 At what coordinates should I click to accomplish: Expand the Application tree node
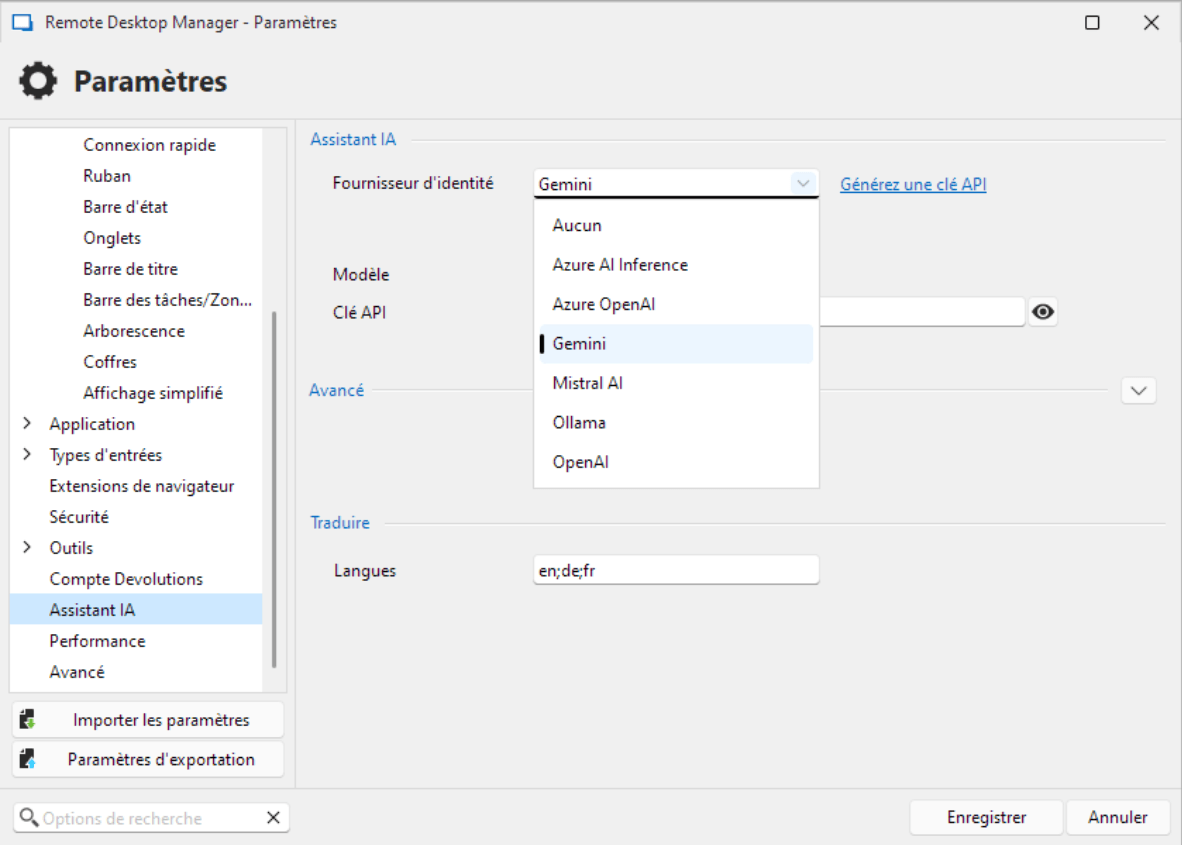27,424
